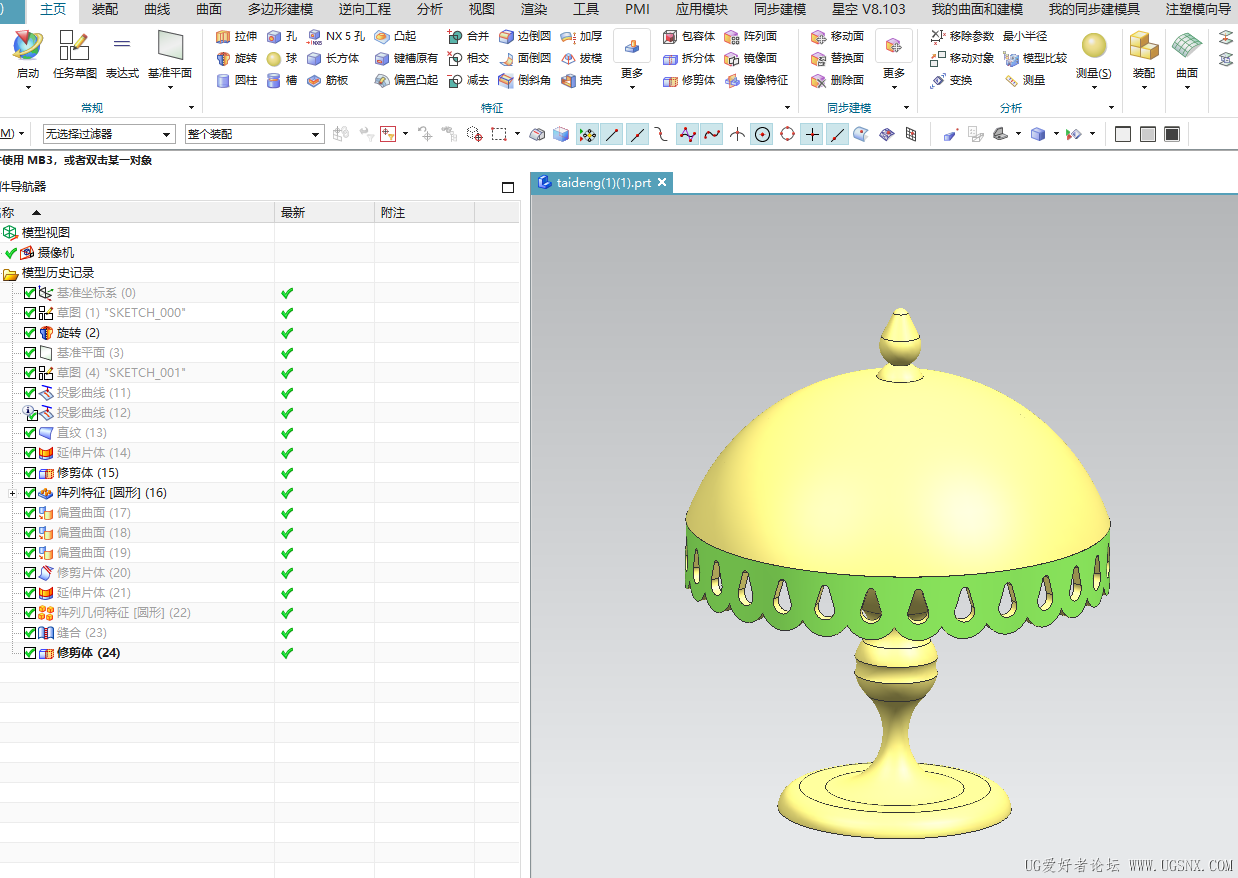Image resolution: width=1238 pixels, height=878 pixels.
Task: Select the 草图 (4) "SKETCH_001" tree item
Action: click(x=120, y=373)
